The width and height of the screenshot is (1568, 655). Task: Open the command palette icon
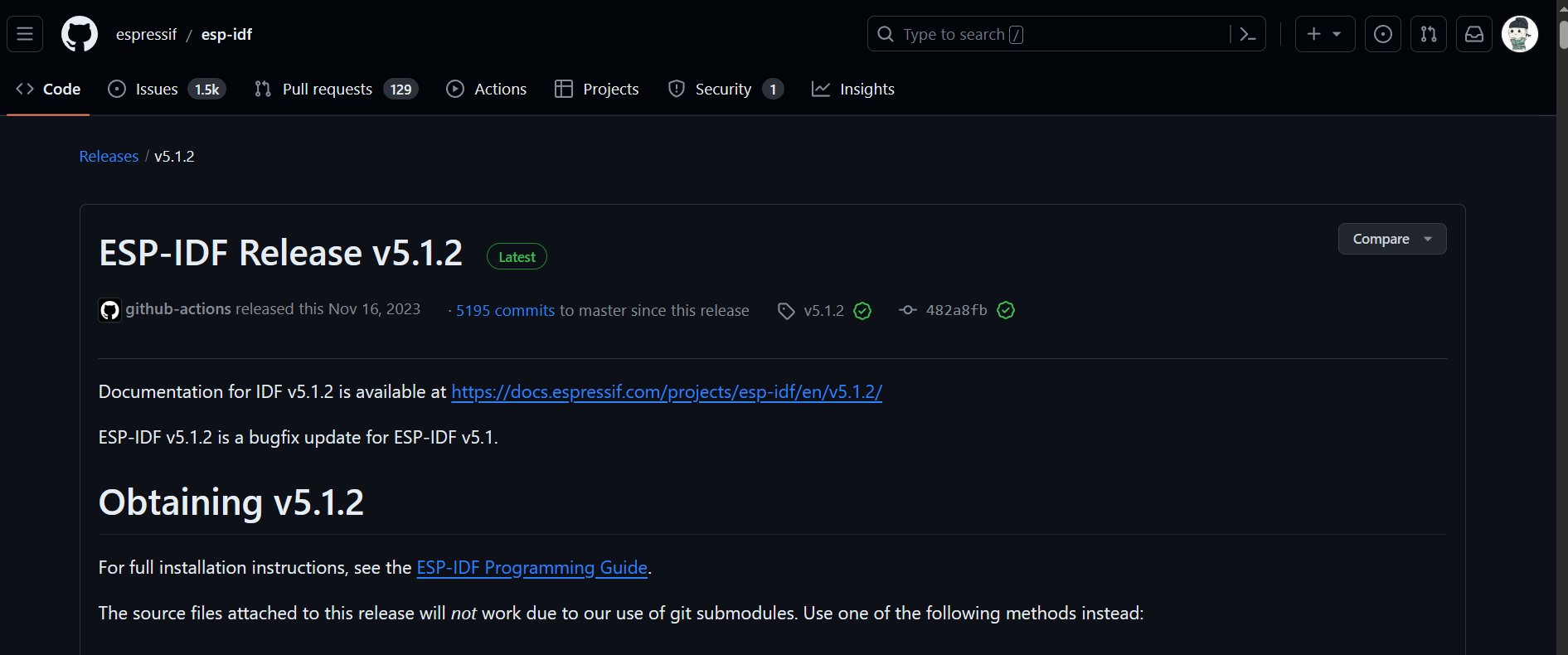point(1247,34)
